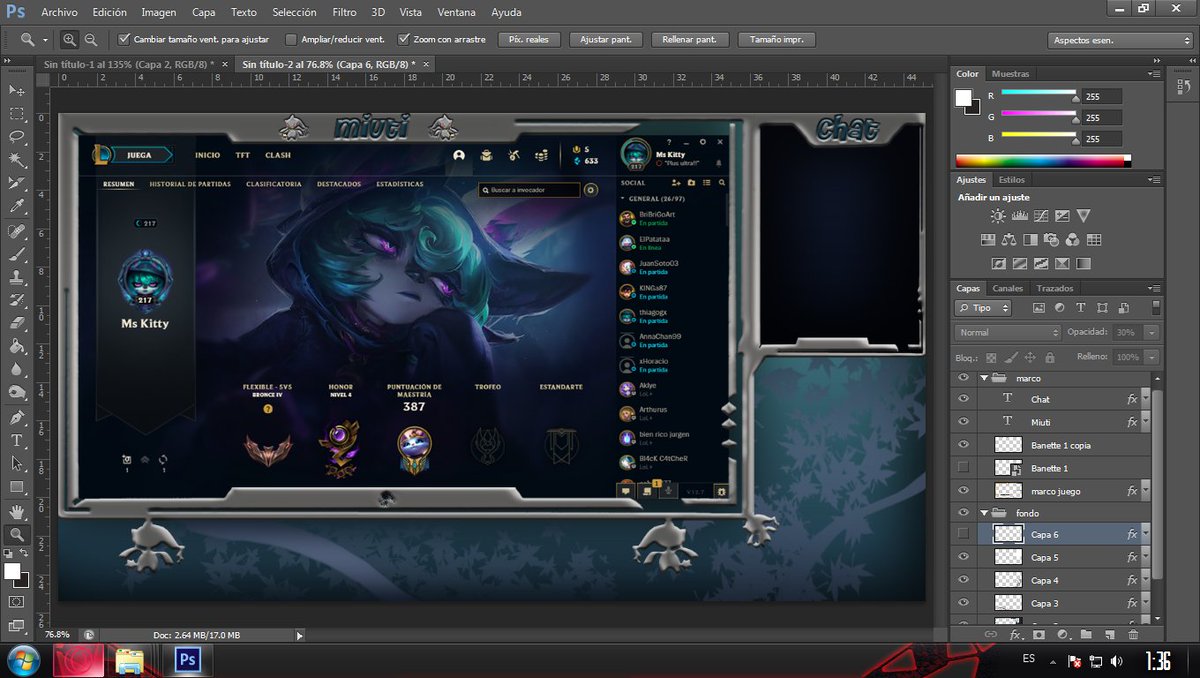The image size is (1200, 678).
Task: Switch to the Canales tab
Action: pos(1008,288)
